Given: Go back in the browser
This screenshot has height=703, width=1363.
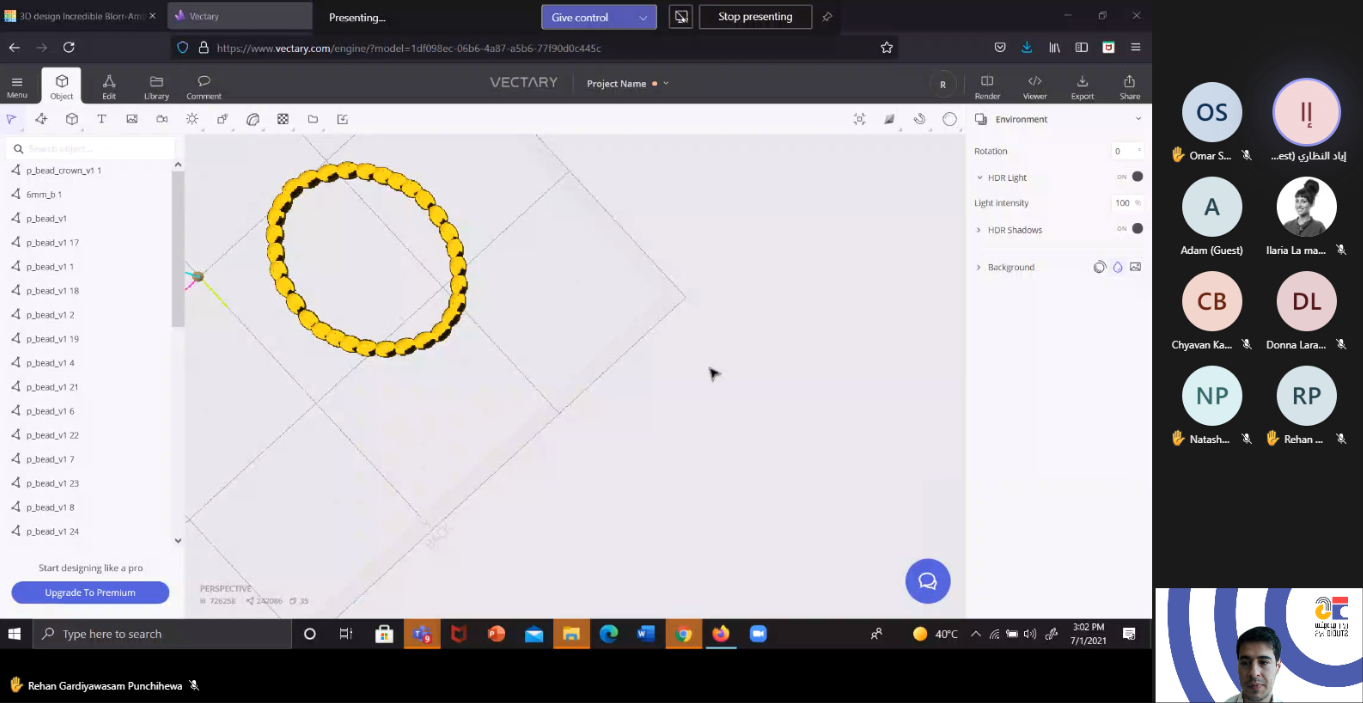Looking at the screenshot, I should pyautogui.click(x=14, y=47).
